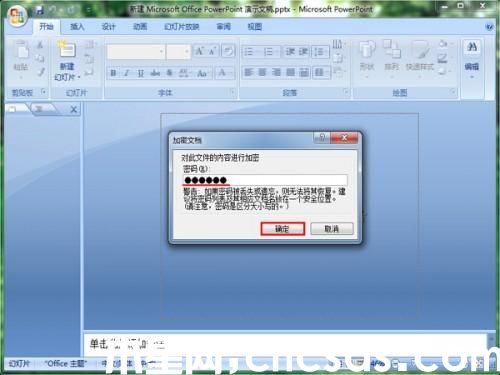Switch to the 插入 (Insert) ribbon tab

coord(77,27)
